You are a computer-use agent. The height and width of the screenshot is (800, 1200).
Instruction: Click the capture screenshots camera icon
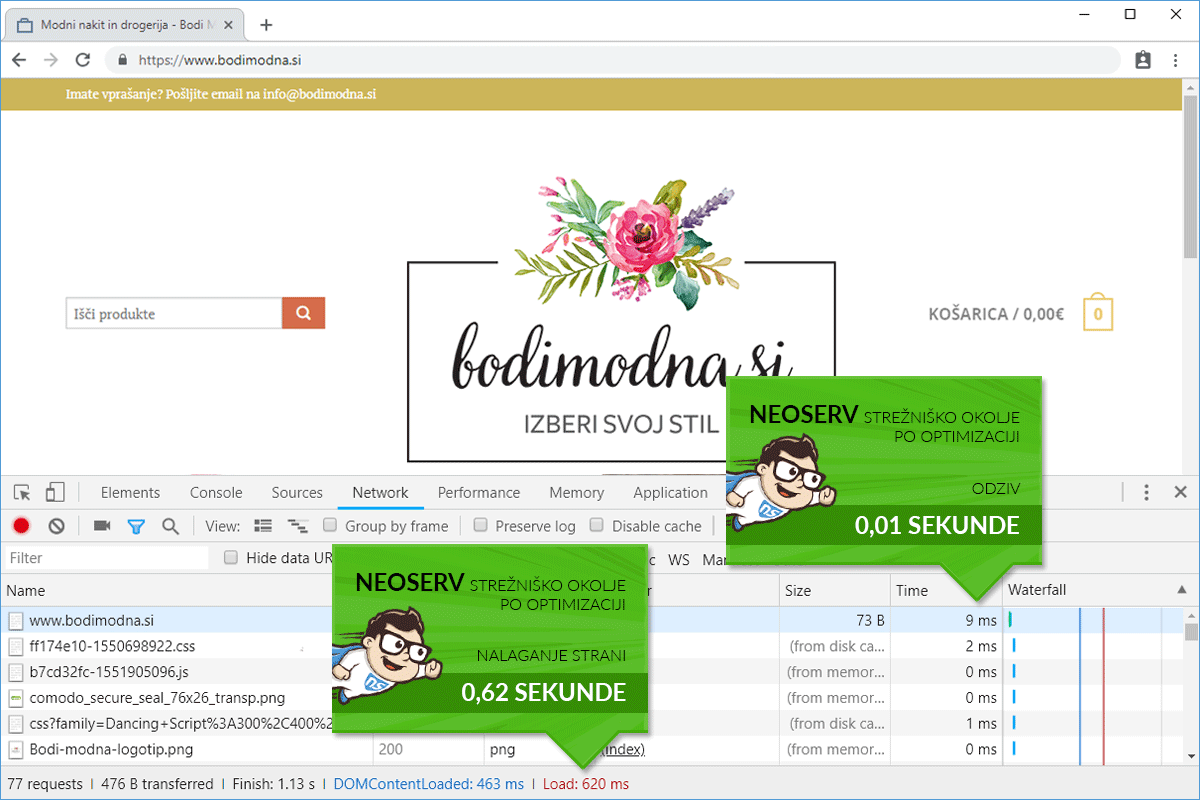[x=102, y=526]
